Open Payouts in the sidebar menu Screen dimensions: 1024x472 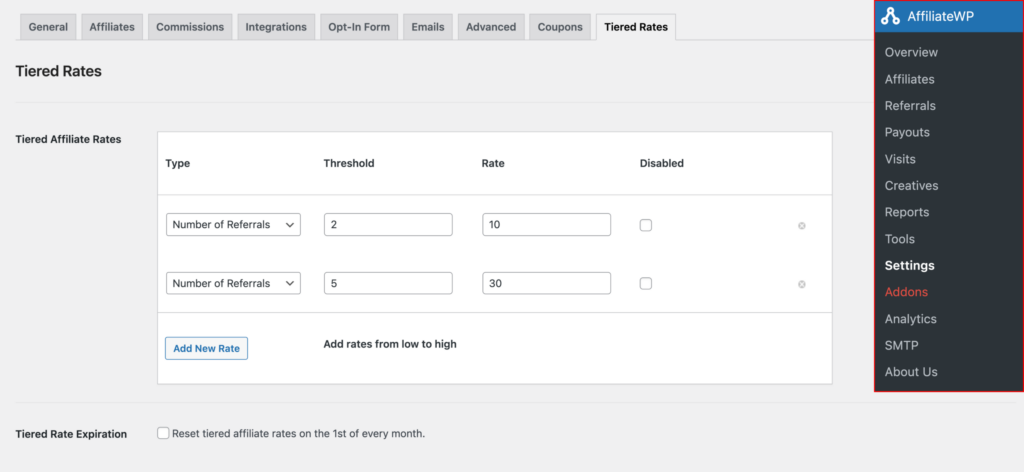(907, 133)
